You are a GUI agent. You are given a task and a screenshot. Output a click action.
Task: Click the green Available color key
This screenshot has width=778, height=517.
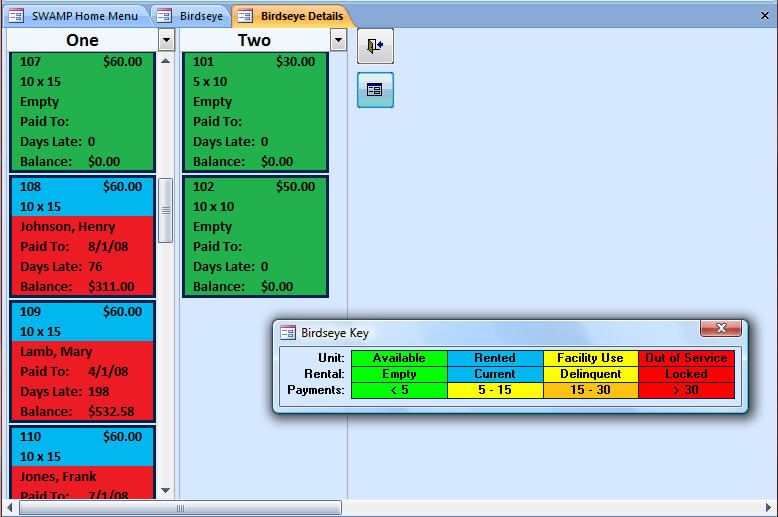399,358
